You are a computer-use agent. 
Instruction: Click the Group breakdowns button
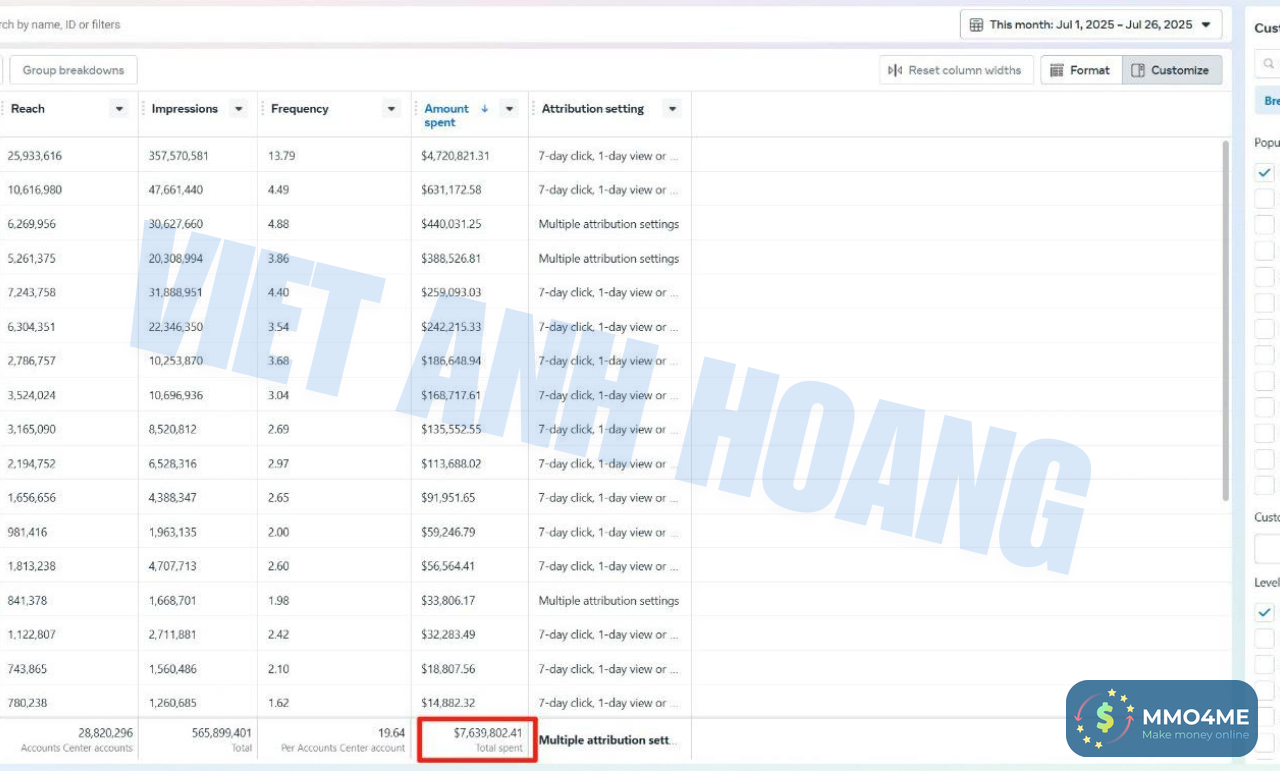point(73,70)
